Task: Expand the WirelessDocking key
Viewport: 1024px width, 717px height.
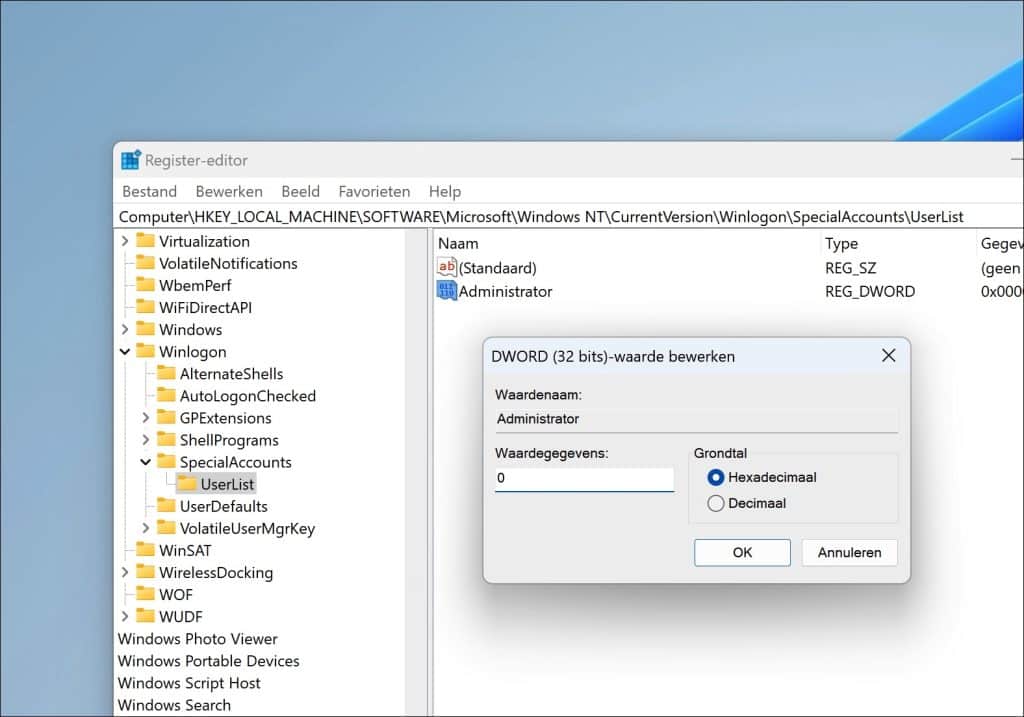Action: [x=125, y=573]
